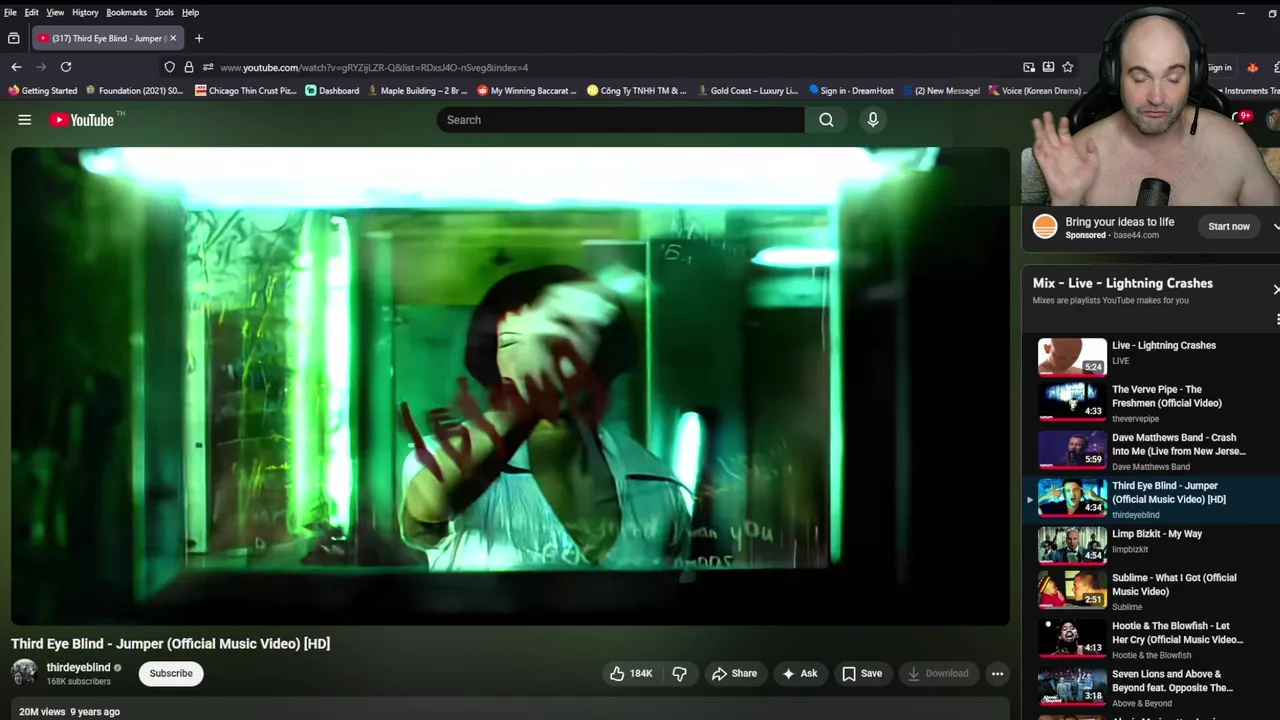
Task: Click the site padlock icon
Action: (189, 67)
